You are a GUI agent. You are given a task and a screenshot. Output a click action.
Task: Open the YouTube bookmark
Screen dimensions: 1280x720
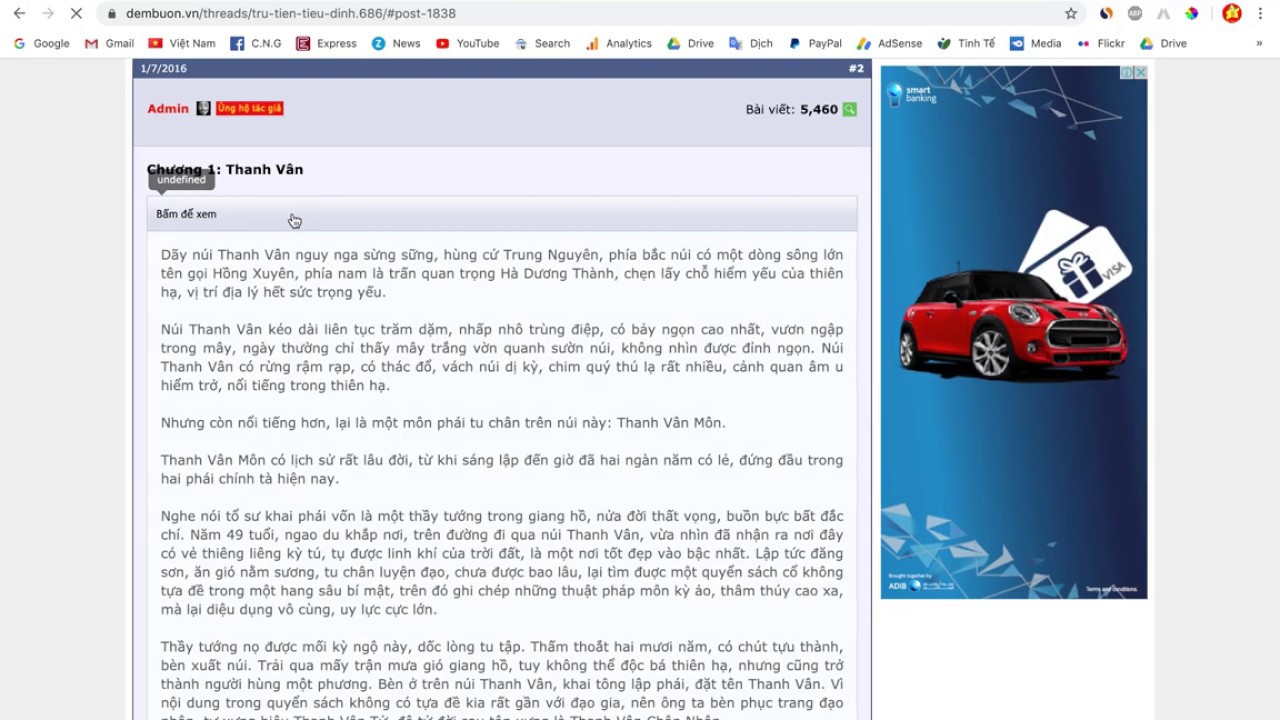click(x=467, y=44)
